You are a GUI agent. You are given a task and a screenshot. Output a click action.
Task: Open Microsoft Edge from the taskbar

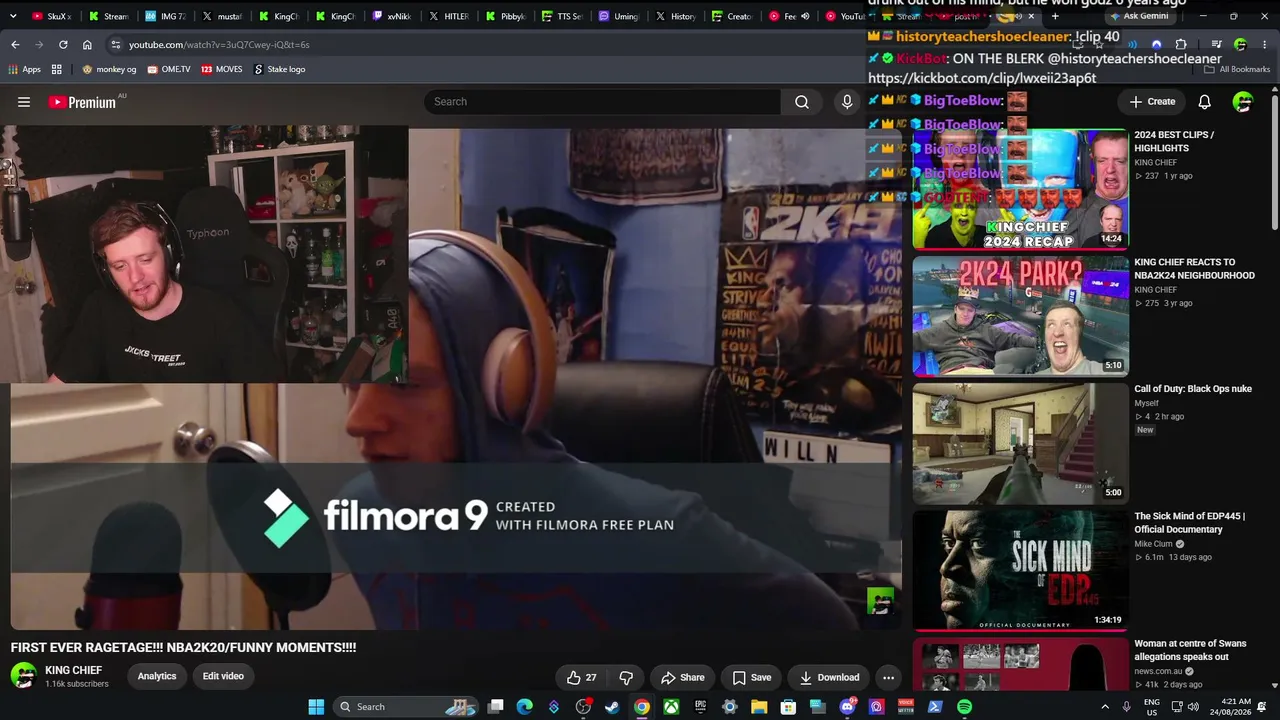(524, 707)
